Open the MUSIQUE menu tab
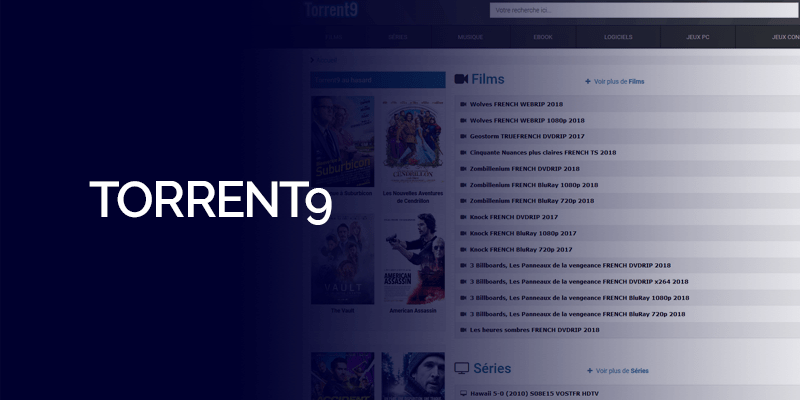 point(470,37)
